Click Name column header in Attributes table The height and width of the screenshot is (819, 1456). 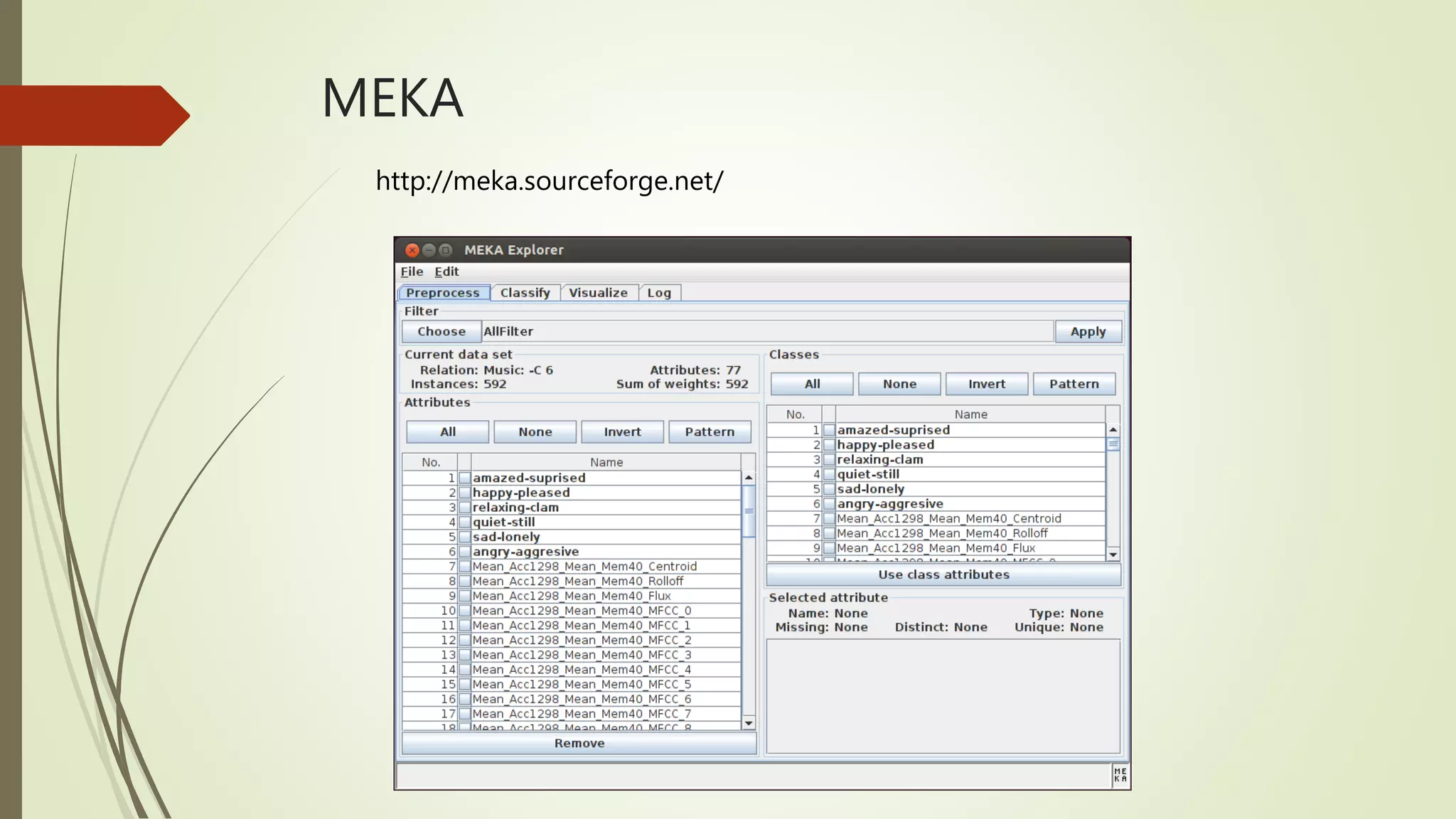coord(606,462)
